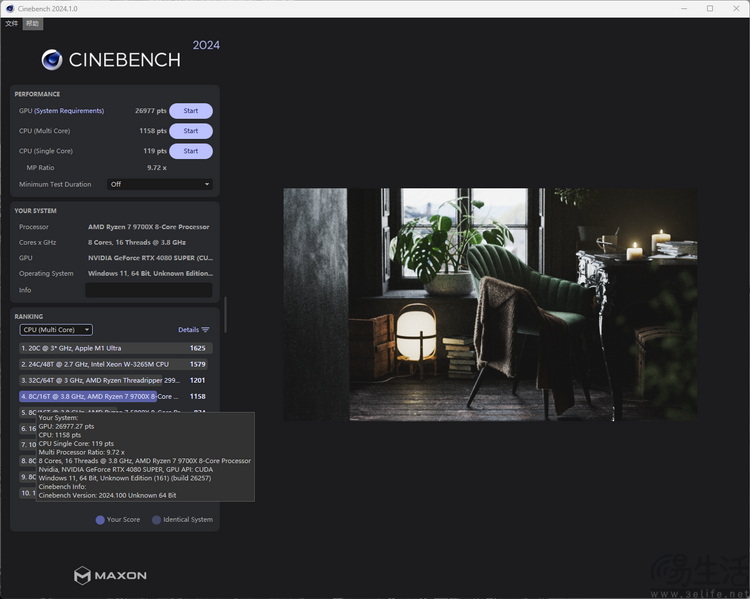Click the Identical System legend dot
Image resolution: width=750 pixels, height=599 pixels.
pyautogui.click(x=156, y=520)
